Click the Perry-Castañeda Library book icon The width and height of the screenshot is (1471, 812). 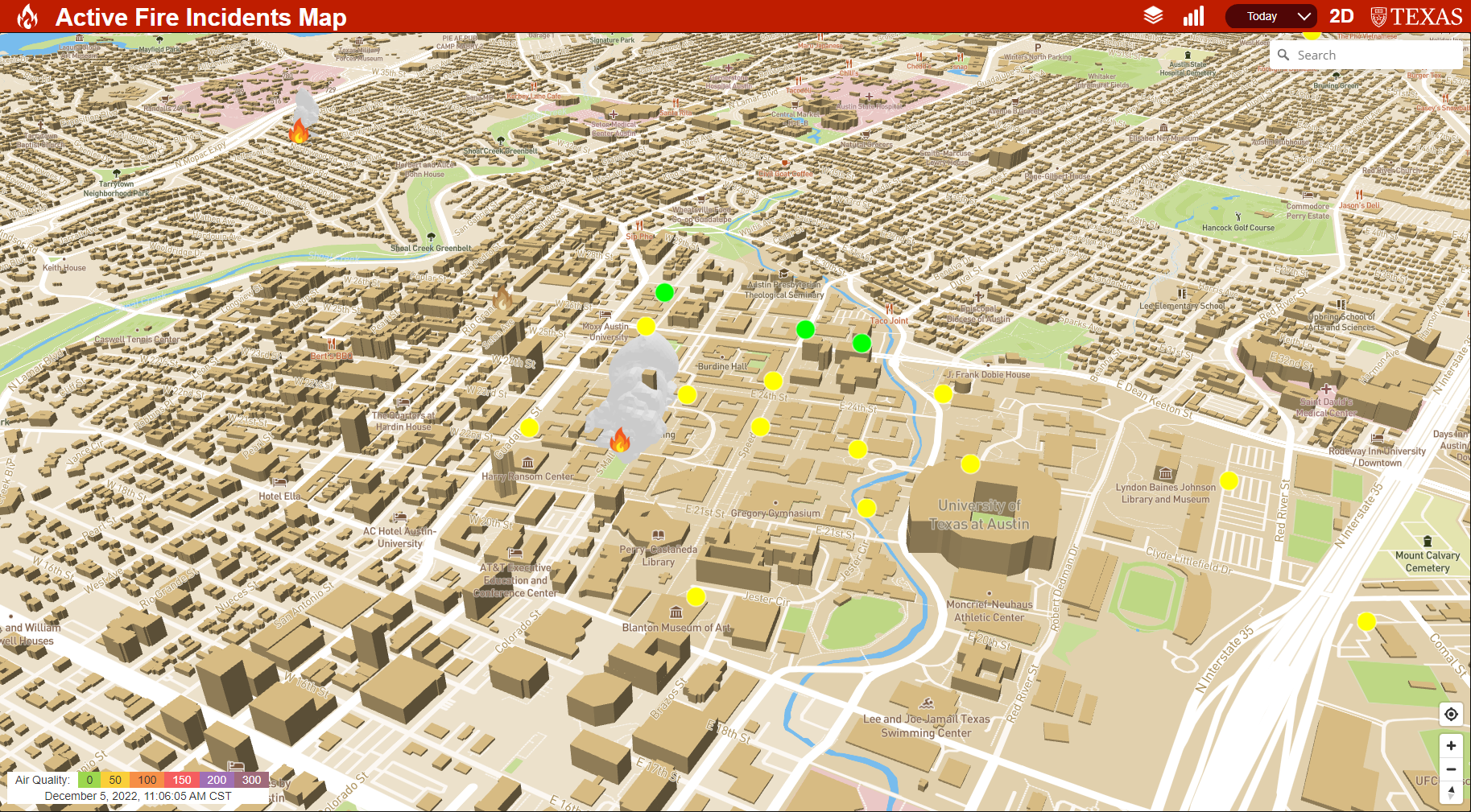point(658,535)
